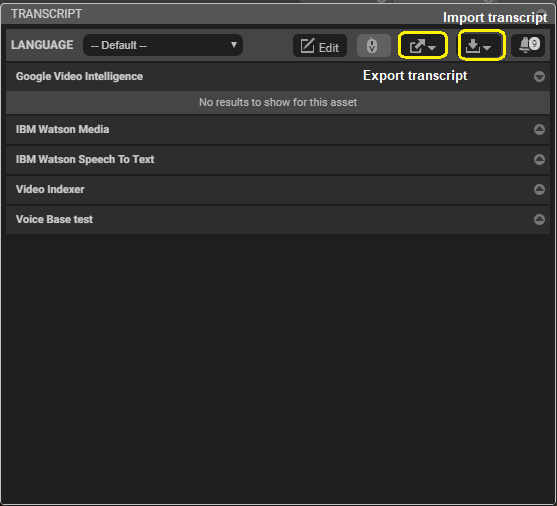The height and width of the screenshot is (506, 557).
Task: Click the pencil Edit transcript button
Action: point(320,45)
